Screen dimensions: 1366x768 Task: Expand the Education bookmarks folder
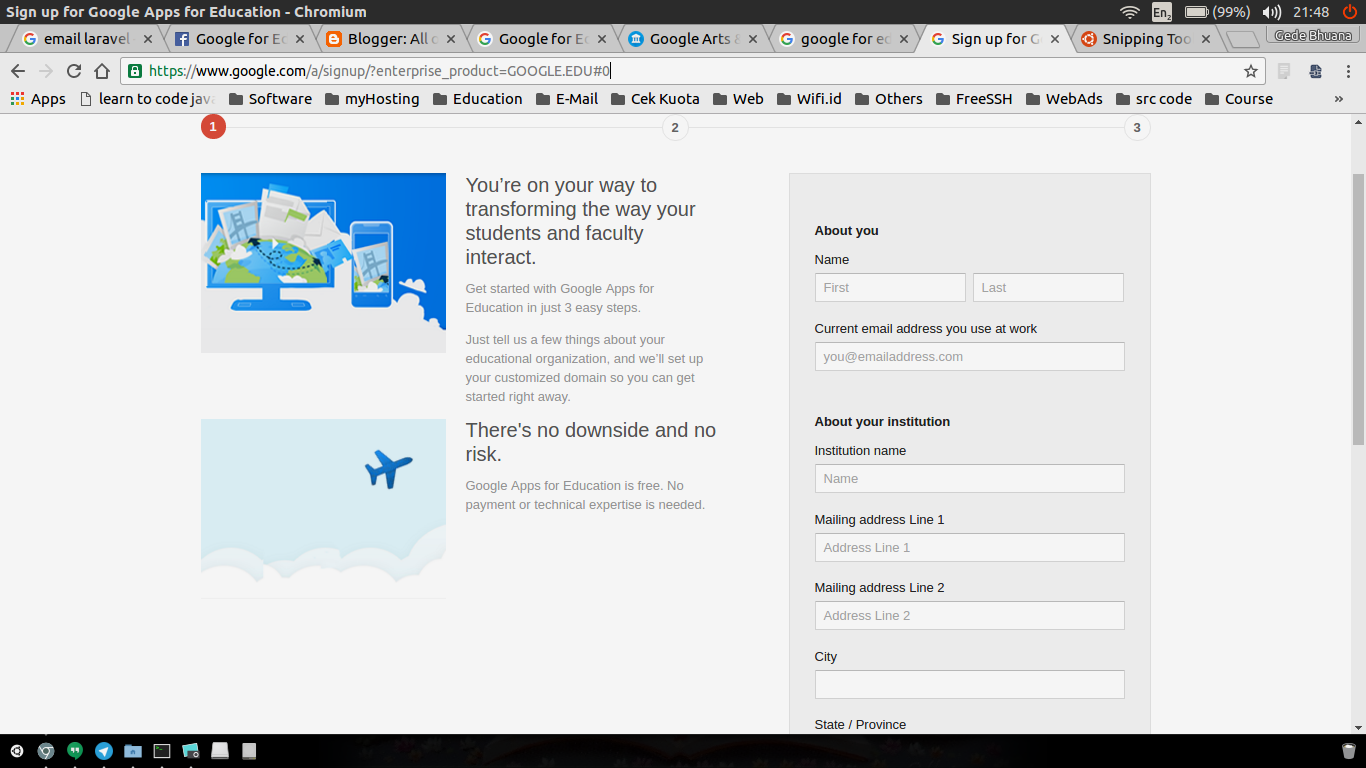pos(477,99)
